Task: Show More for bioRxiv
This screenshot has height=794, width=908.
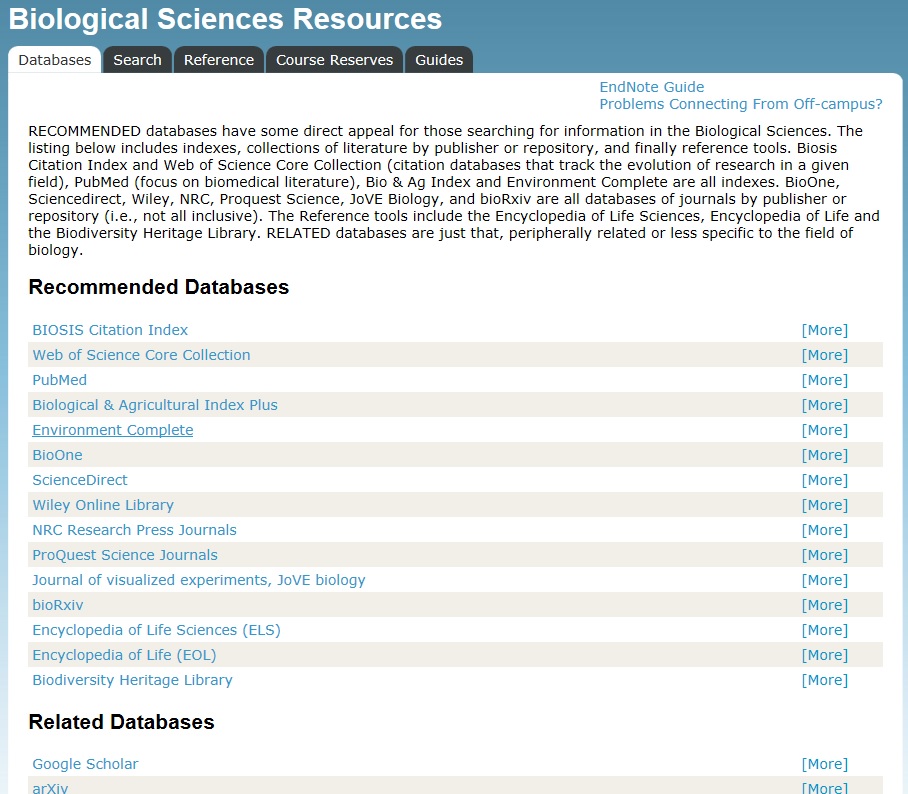Action: point(825,605)
